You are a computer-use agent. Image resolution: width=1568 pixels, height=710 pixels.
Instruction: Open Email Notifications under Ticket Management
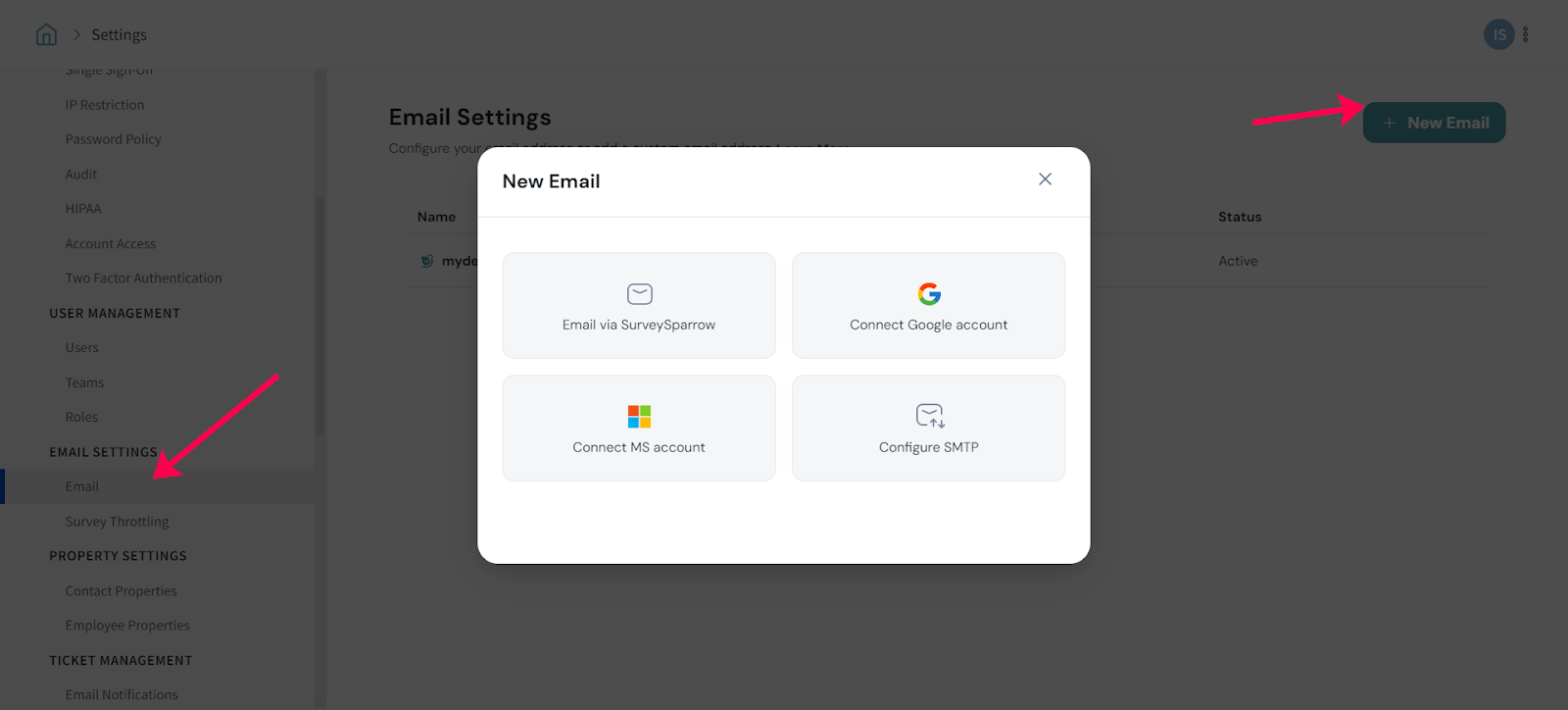pos(122,695)
